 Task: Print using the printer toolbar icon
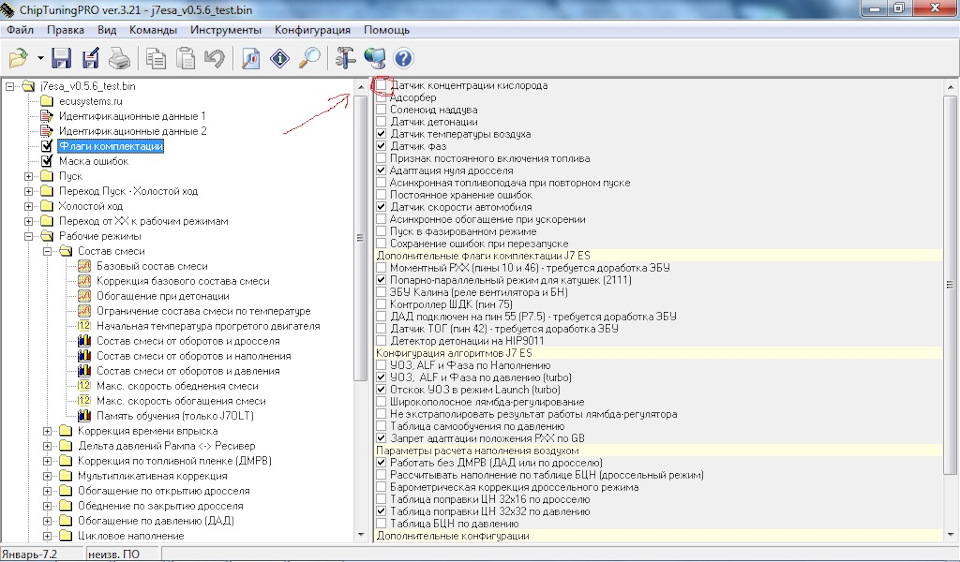click(x=119, y=58)
